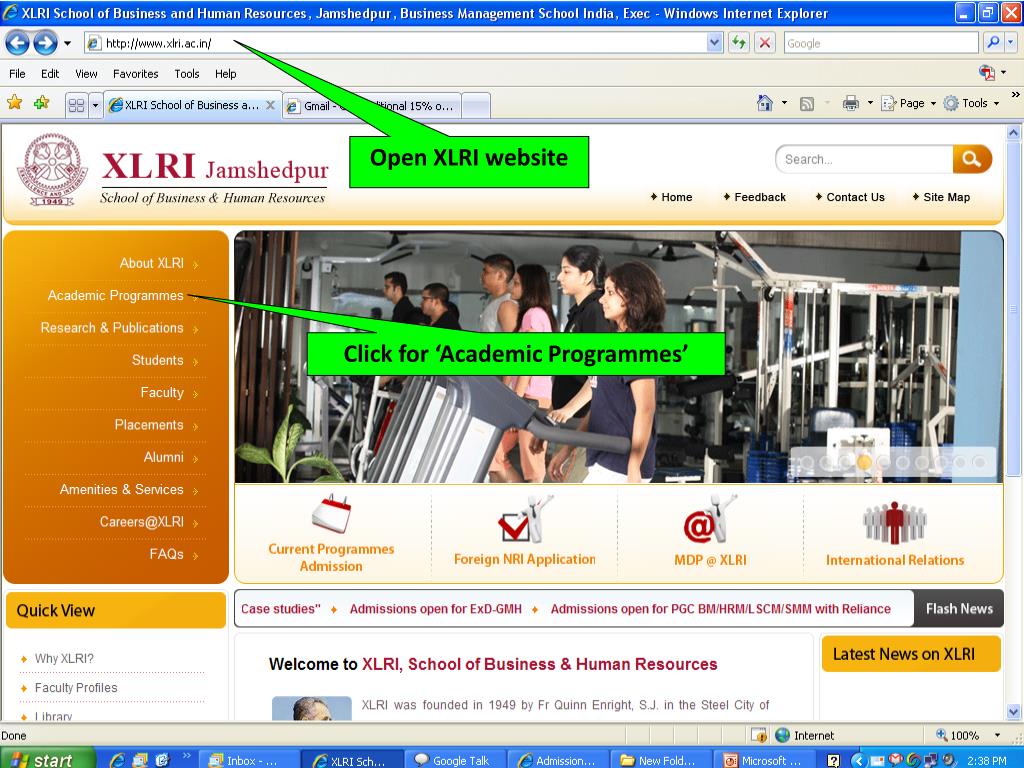Select the highlighted yellow slideshow dot

(864, 462)
